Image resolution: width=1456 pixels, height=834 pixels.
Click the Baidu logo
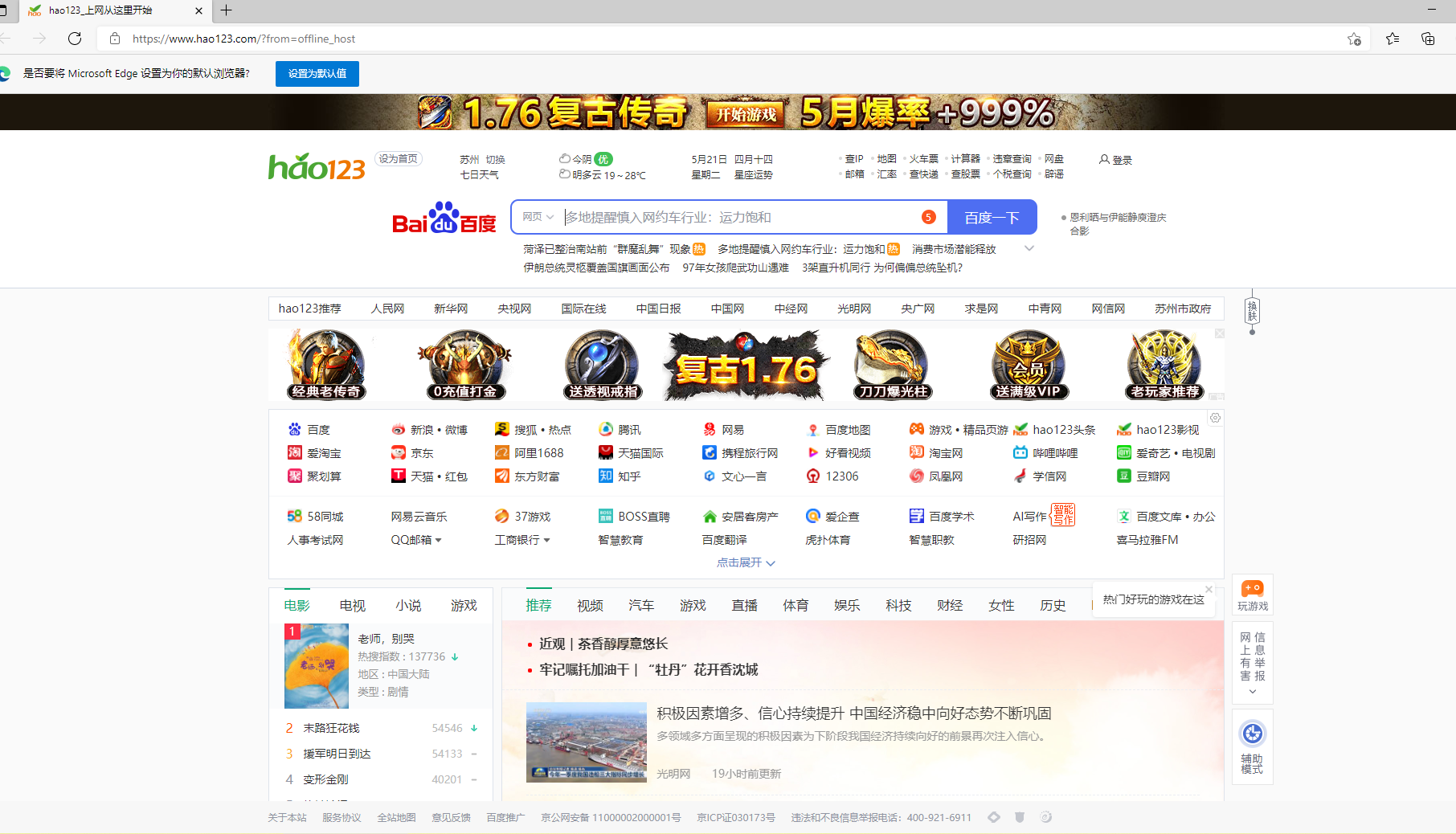click(444, 218)
